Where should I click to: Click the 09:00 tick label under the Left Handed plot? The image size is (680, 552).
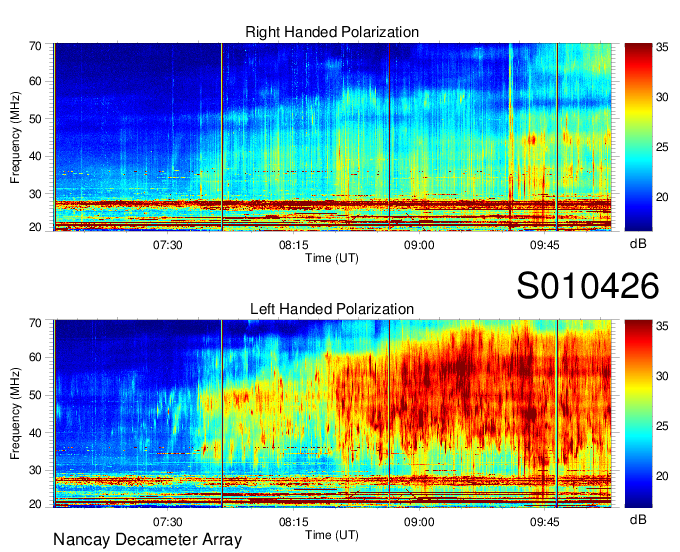click(419, 522)
